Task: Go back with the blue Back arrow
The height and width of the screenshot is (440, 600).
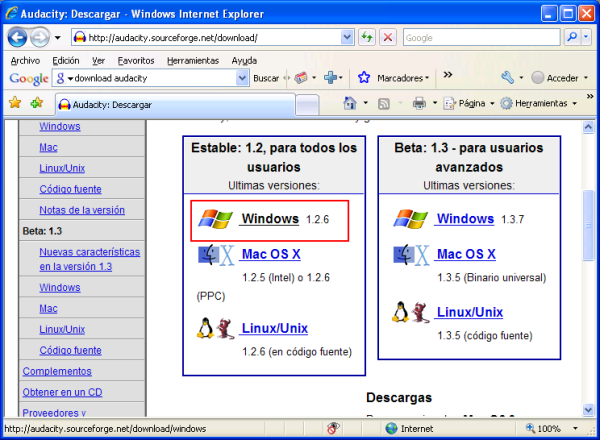Action: tap(17, 37)
